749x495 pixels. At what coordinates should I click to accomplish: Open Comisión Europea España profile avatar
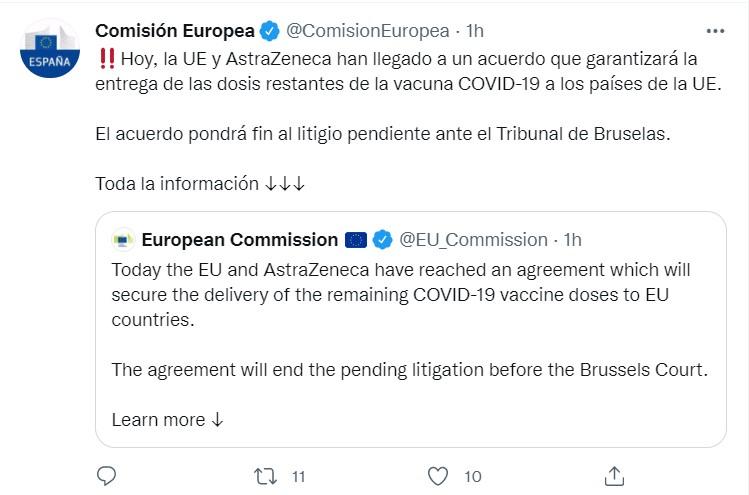coord(50,50)
